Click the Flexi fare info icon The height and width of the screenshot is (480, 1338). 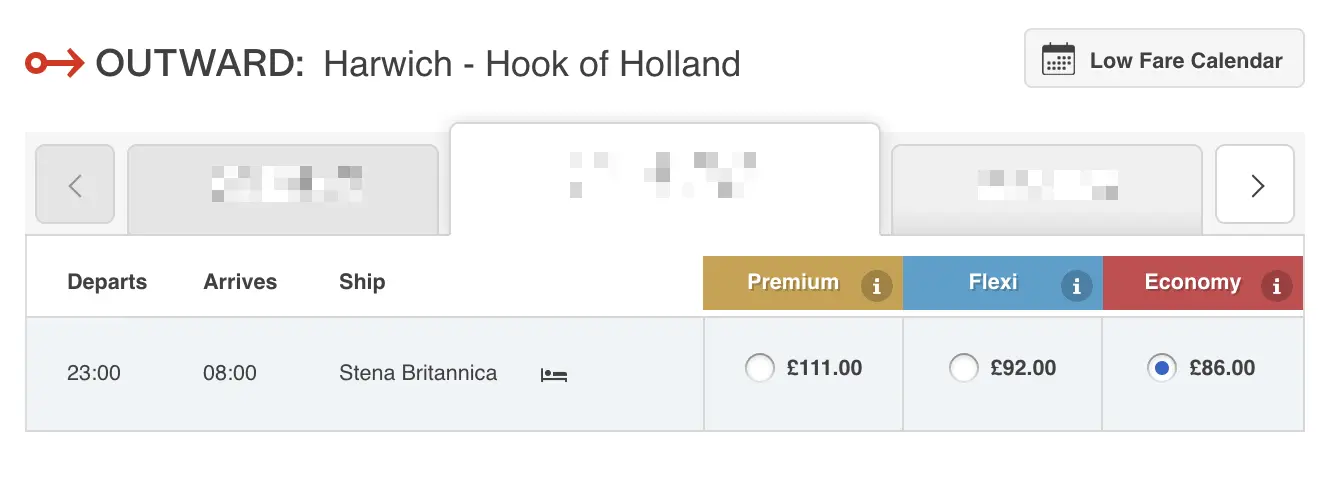pos(1076,286)
